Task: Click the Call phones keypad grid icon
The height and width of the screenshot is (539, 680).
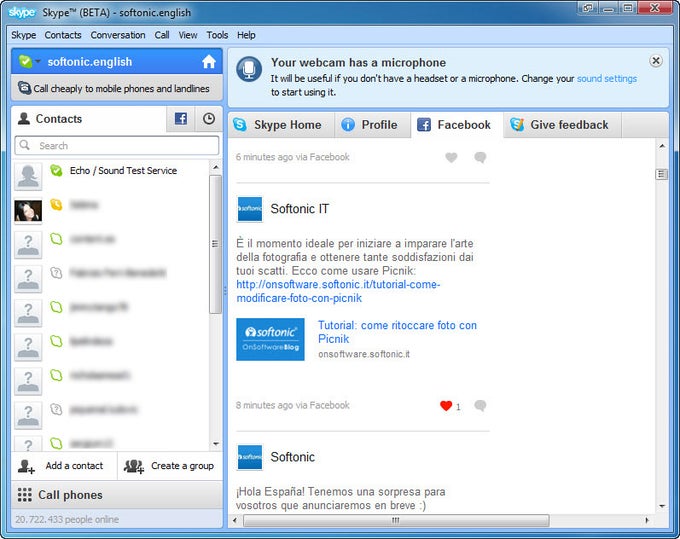Action: (24, 495)
